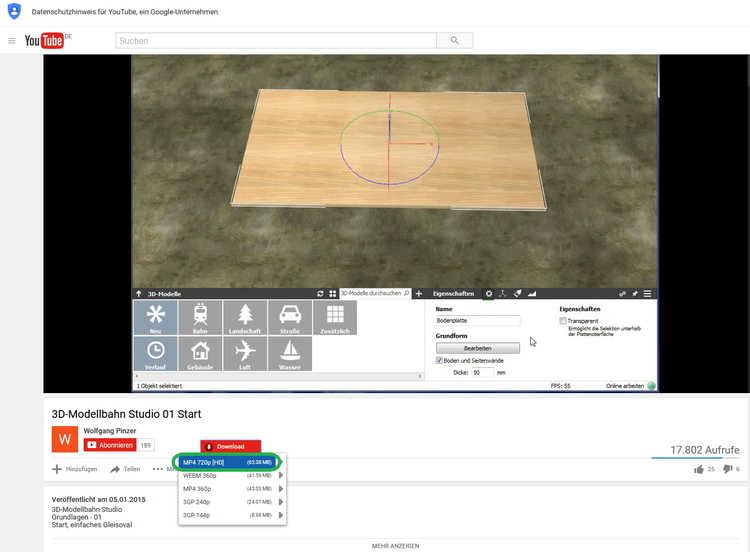Screen dimensions: 750x552
Task: Click the red Download button
Action: 231,446
